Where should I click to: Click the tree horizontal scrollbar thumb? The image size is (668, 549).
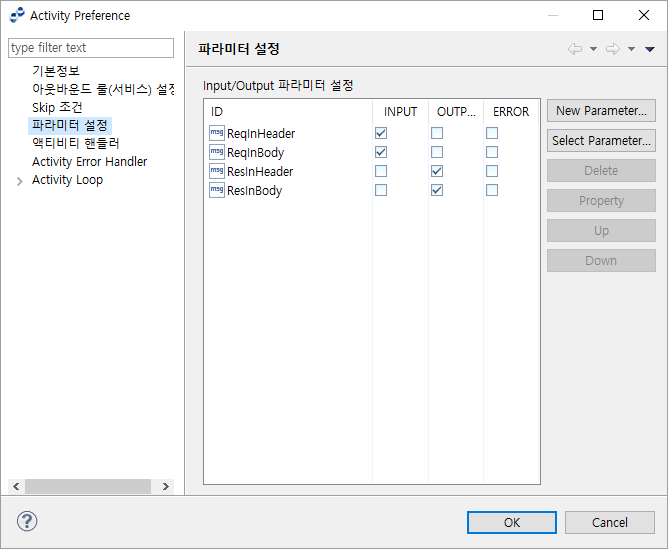pos(88,486)
